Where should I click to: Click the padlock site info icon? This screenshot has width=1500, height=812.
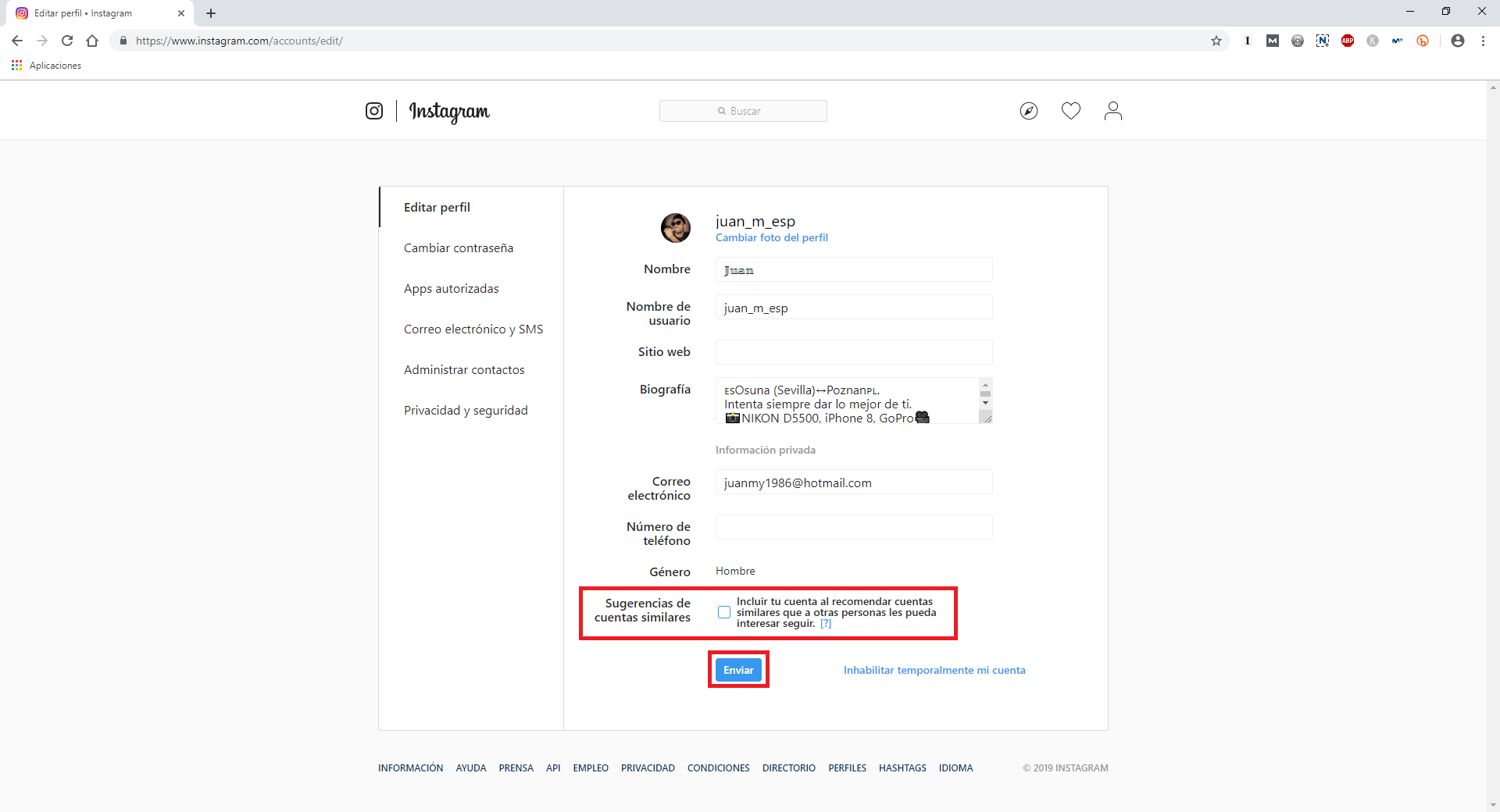point(123,41)
